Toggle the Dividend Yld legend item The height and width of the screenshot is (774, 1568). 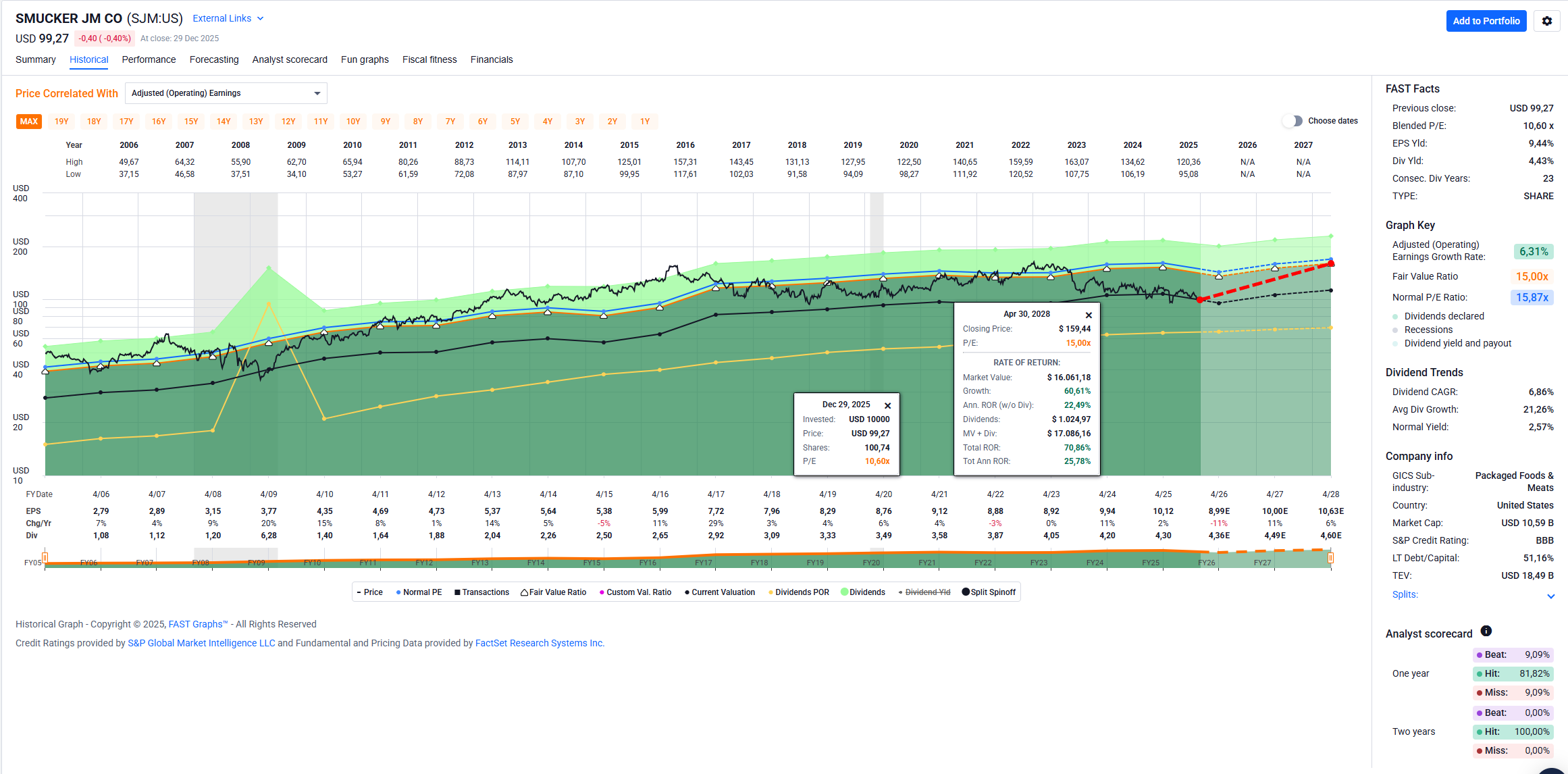click(926, 592)
